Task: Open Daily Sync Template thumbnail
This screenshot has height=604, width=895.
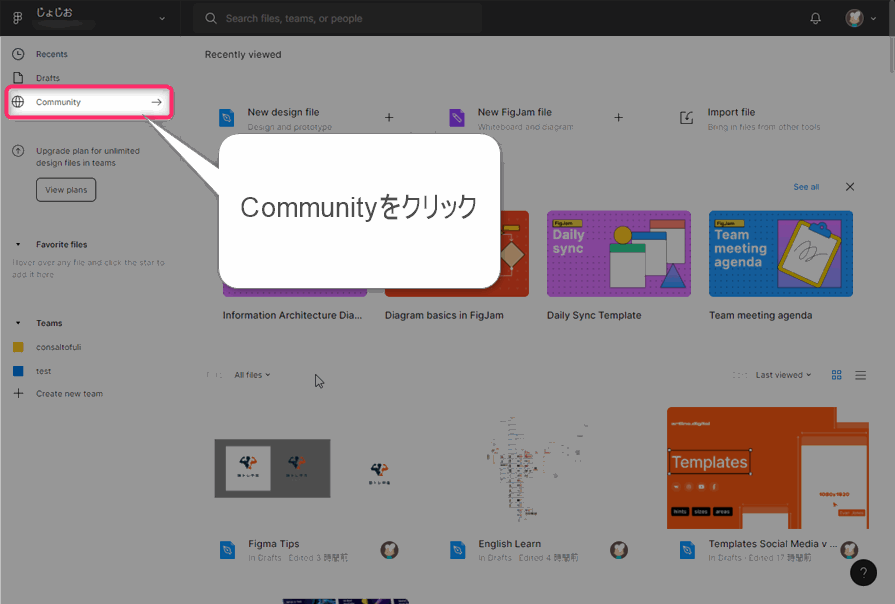Action: [x=619, y=254]
